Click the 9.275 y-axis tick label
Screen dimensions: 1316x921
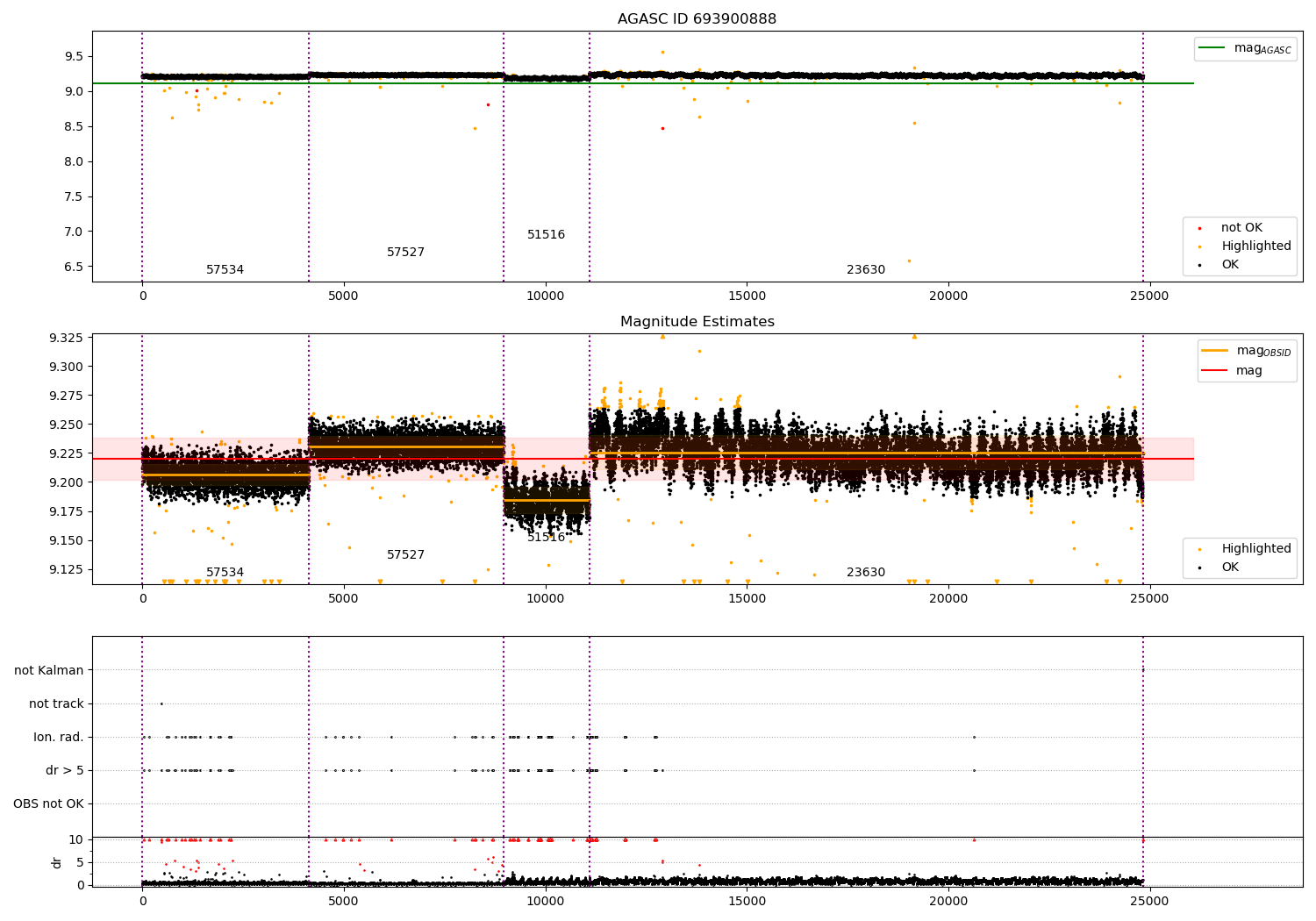(x=66, y=396)
